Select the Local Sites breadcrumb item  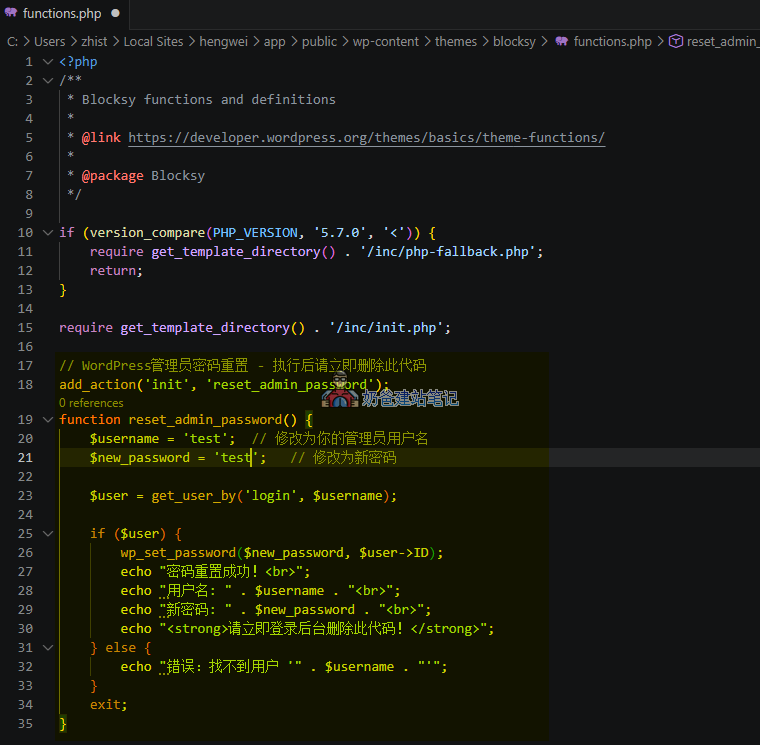[x=153, y=41]
